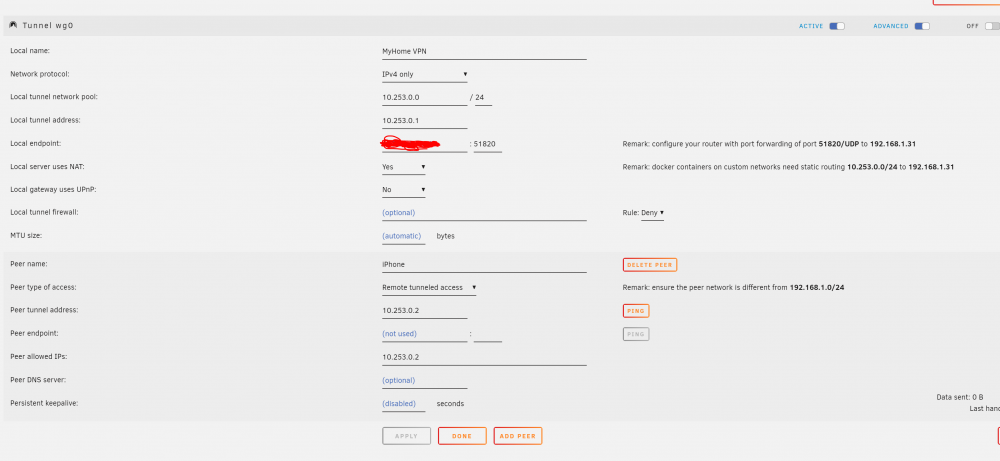Click the Persistent keepalive field
Screen dimensions: 1000x461
pos(404,404)
